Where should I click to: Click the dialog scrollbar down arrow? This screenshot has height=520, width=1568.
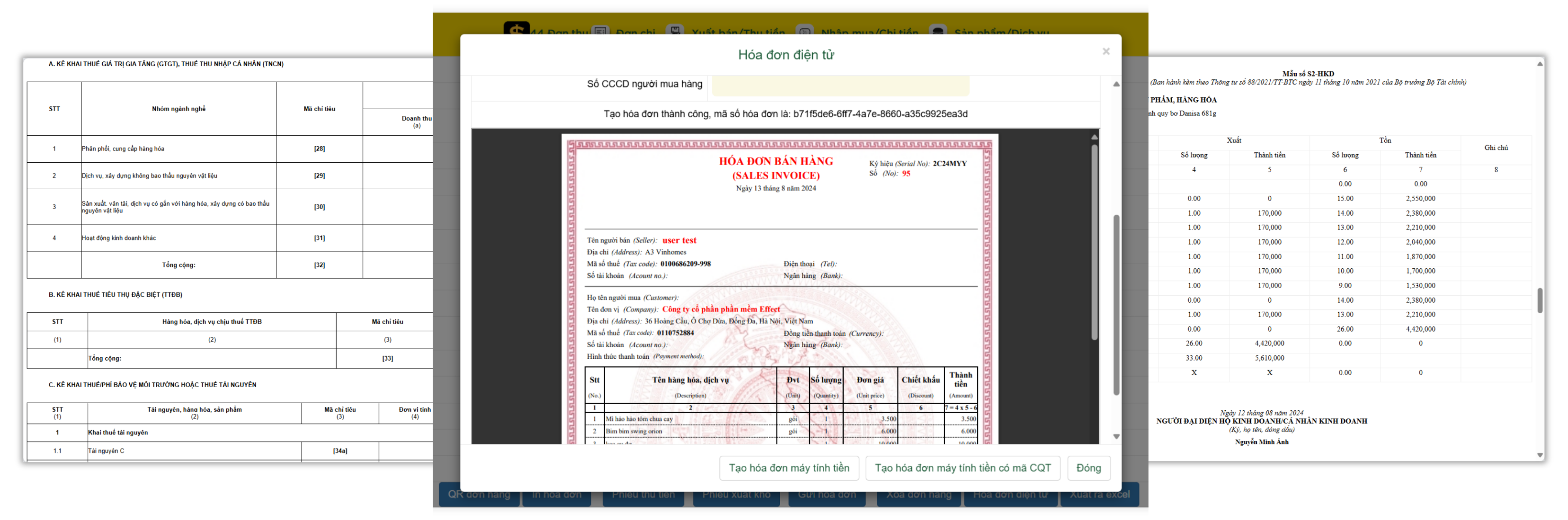point(1116,436)
